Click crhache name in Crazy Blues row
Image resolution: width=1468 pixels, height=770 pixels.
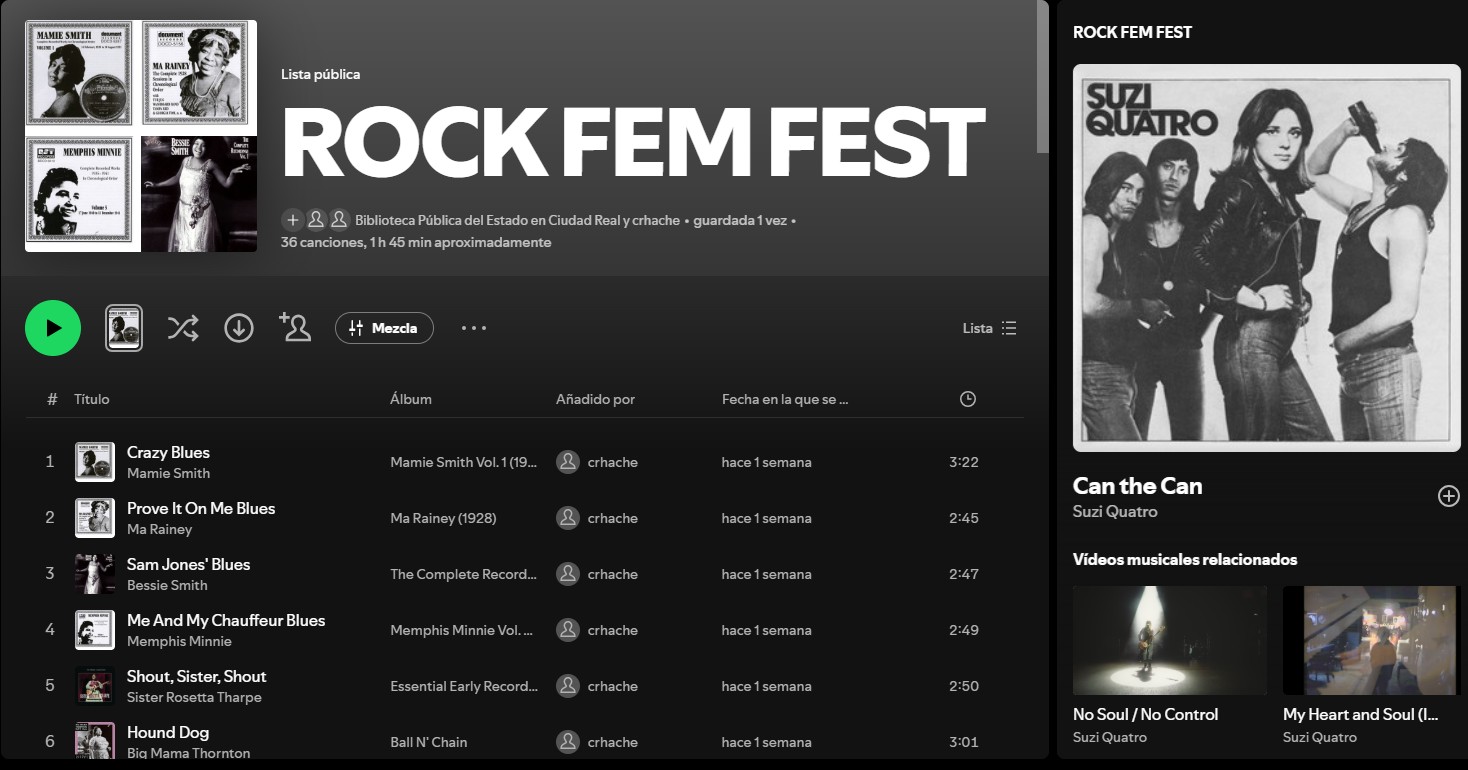(613, 462)
